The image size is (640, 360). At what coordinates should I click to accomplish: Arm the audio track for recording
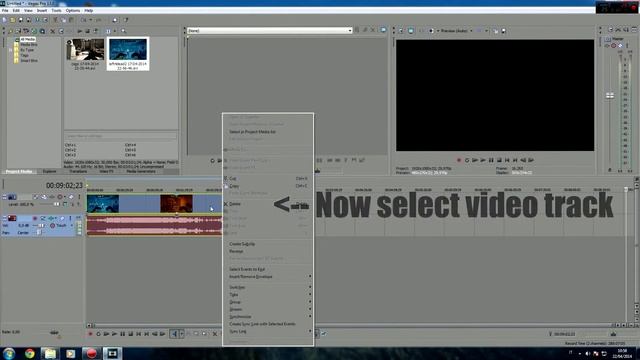coord(35,219)
